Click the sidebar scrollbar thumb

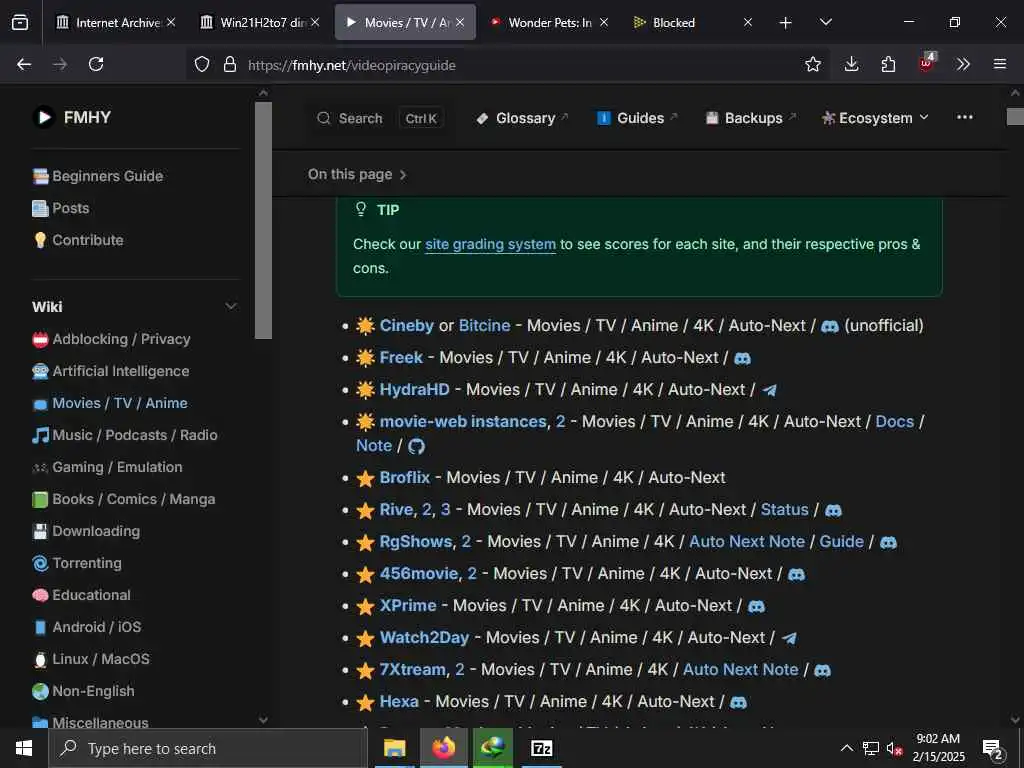point(263,220)
